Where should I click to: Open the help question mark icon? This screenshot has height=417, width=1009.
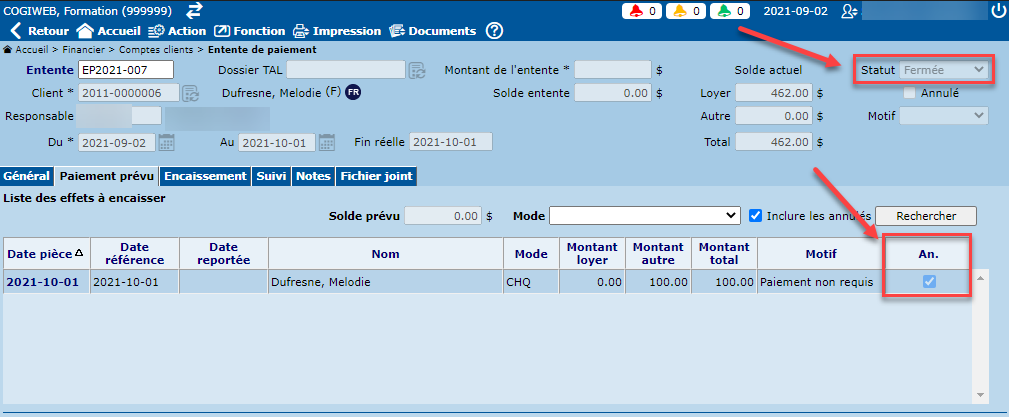click(494, 31)
